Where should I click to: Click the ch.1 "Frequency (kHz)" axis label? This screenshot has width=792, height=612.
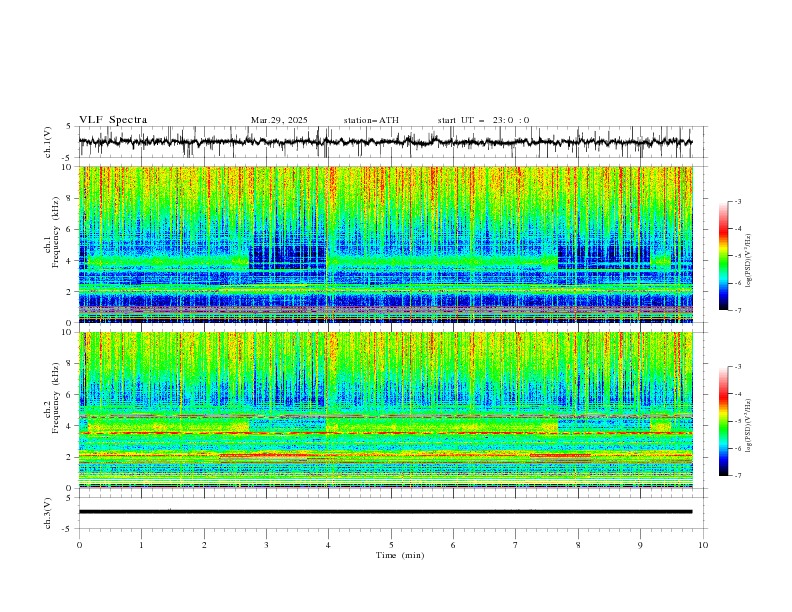click(56, 232)
